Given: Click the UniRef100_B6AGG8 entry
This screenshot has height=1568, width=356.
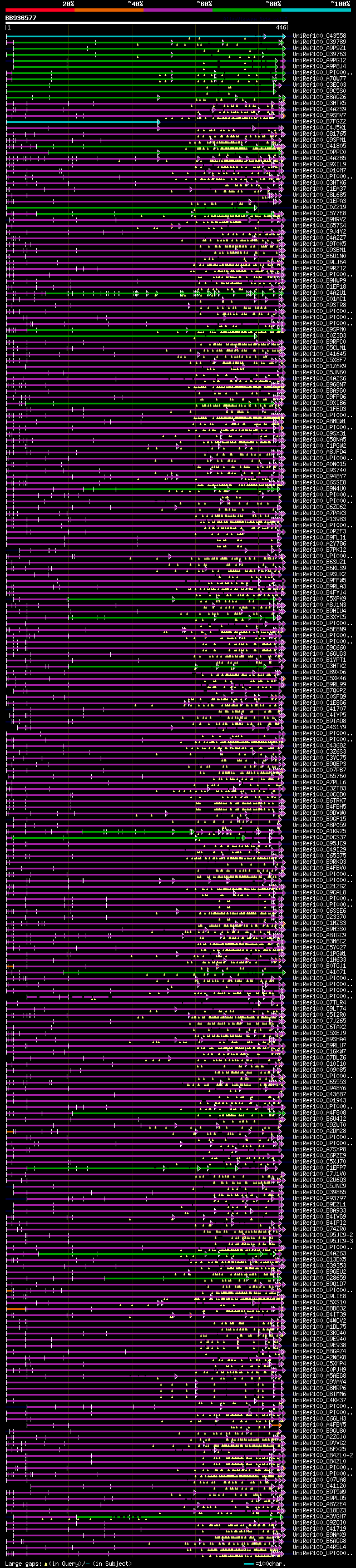Looking at the screenshot, I should coord(319,1541).
